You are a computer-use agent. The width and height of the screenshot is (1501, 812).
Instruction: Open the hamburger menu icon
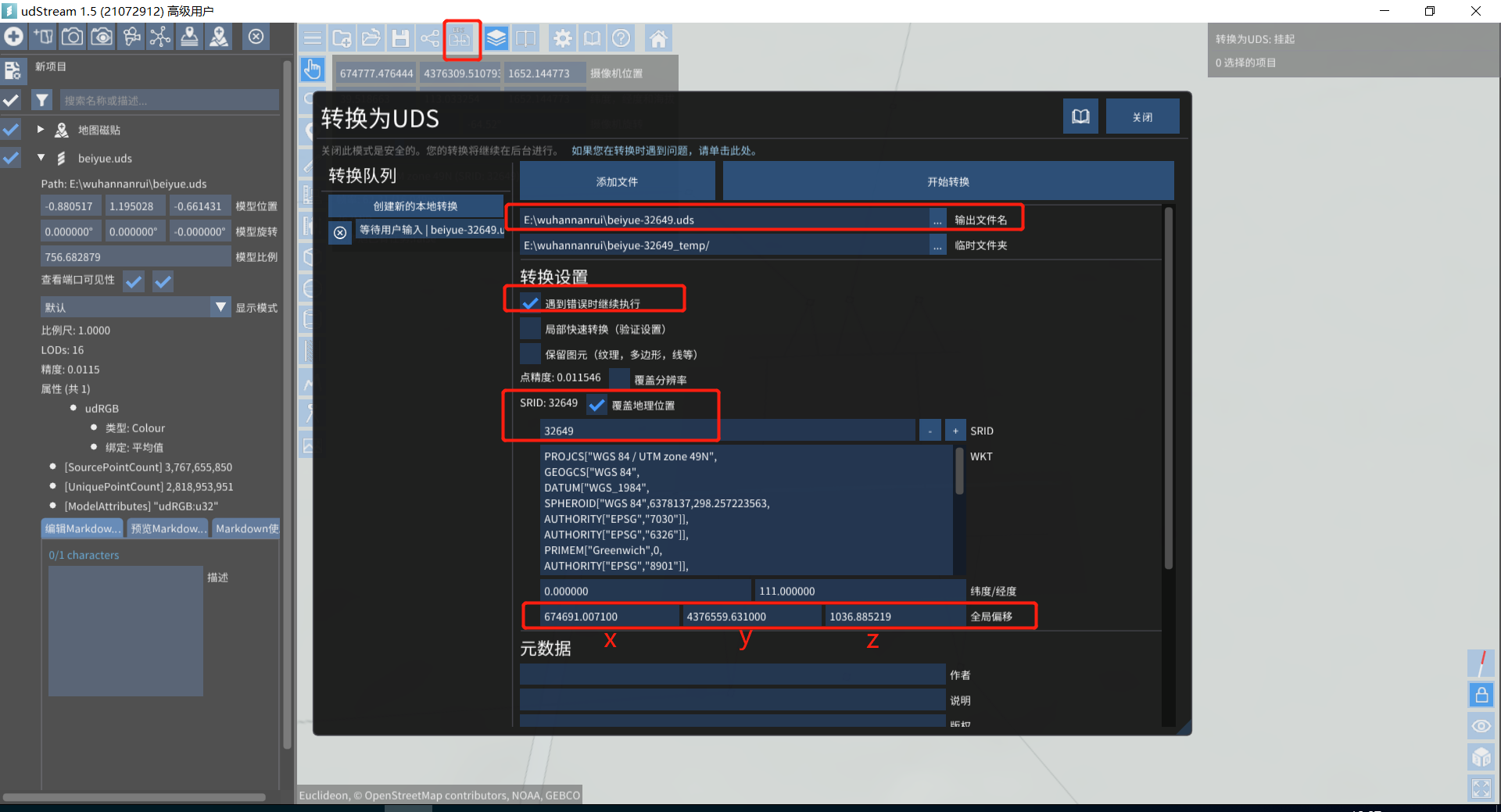coord(313,38)
